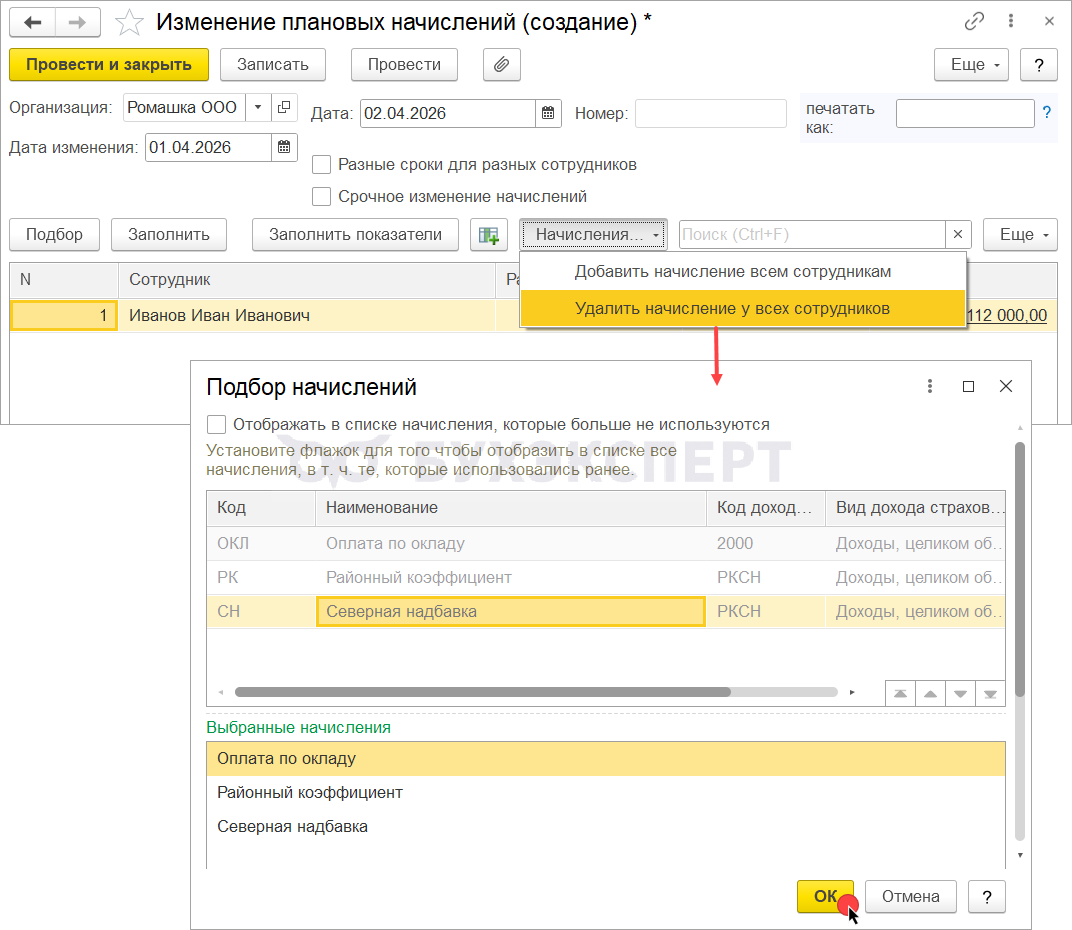Expand the Начисления dropdown button
Image resolution: width=1072 pixels, height=930 pixels.
[593, 235]
